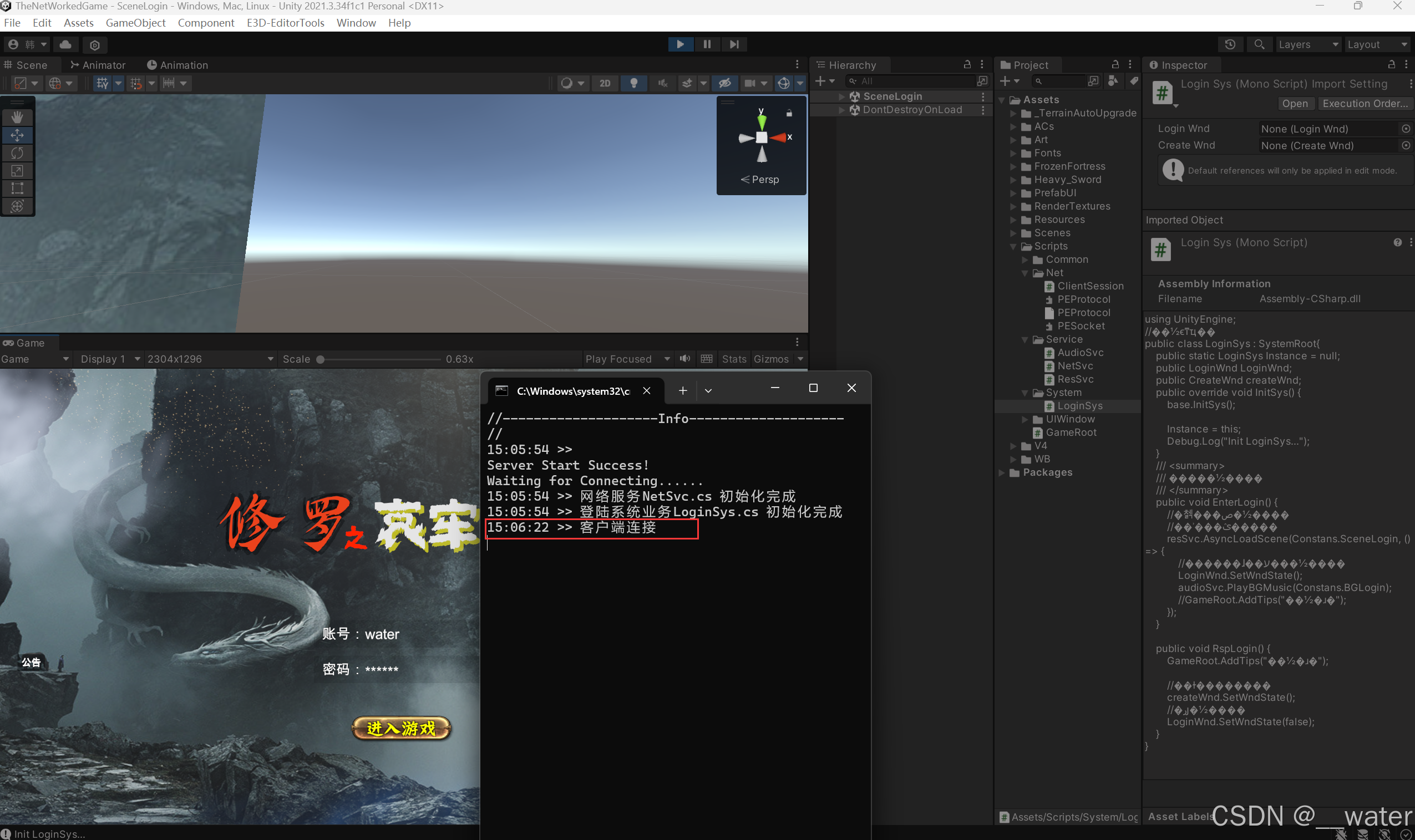Open the Layers dropdown
The image size is (1415, 840).
click(x=1308, y=44)
